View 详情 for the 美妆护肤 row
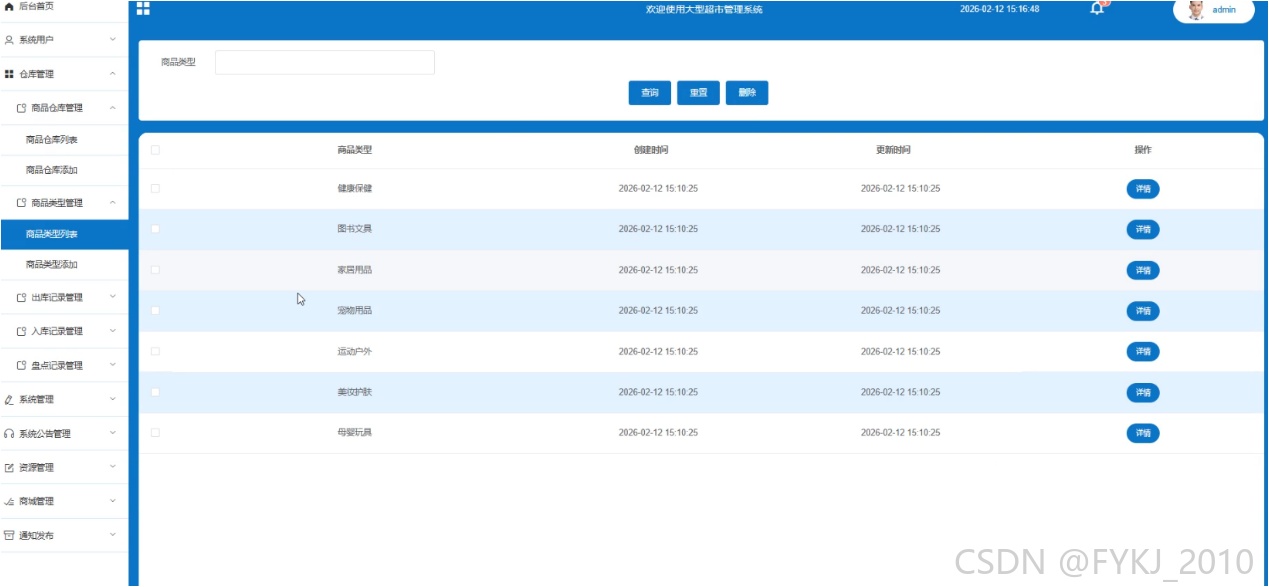 (1143, 392)
